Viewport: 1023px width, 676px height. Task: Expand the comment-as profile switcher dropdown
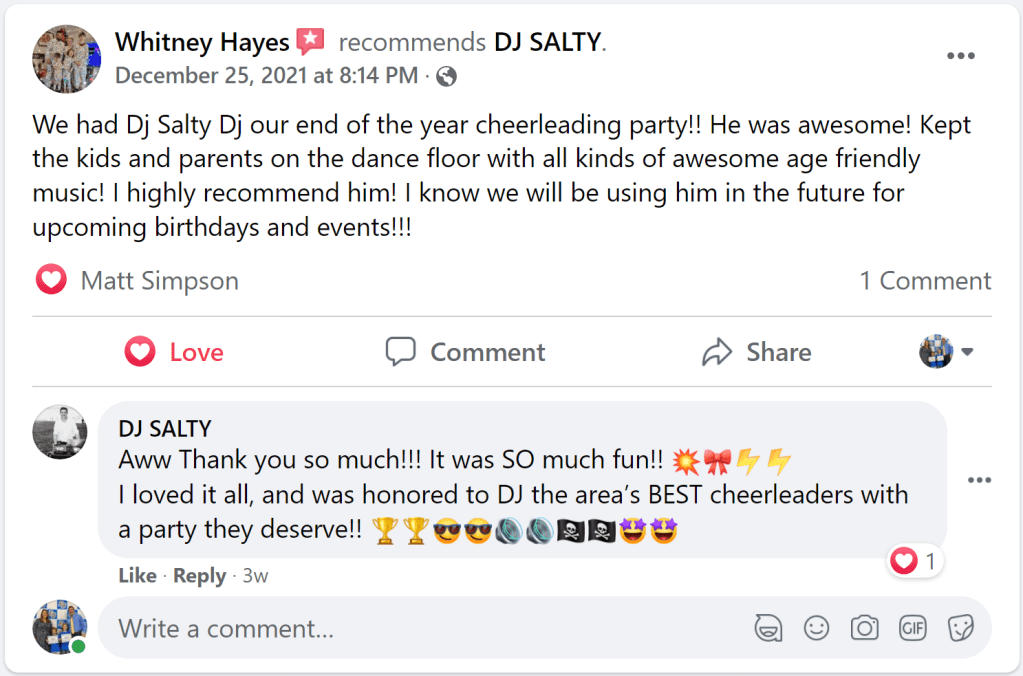946,352
